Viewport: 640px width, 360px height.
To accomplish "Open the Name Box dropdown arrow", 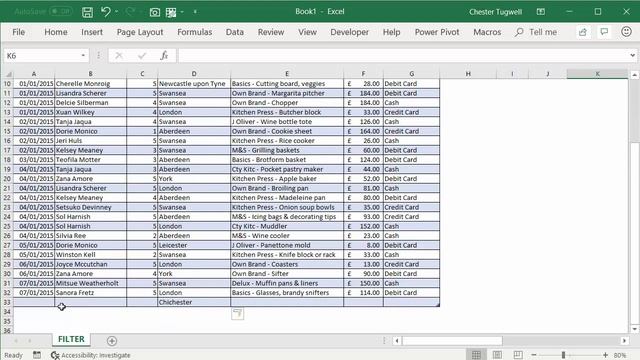I will coord(83,56).
